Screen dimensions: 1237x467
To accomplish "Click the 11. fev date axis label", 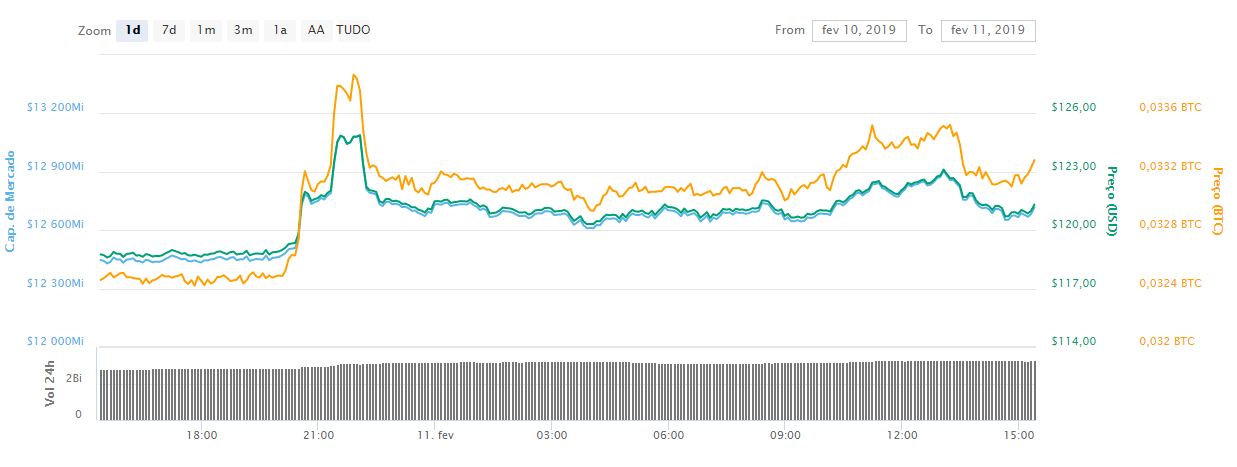I will (436, 436).
